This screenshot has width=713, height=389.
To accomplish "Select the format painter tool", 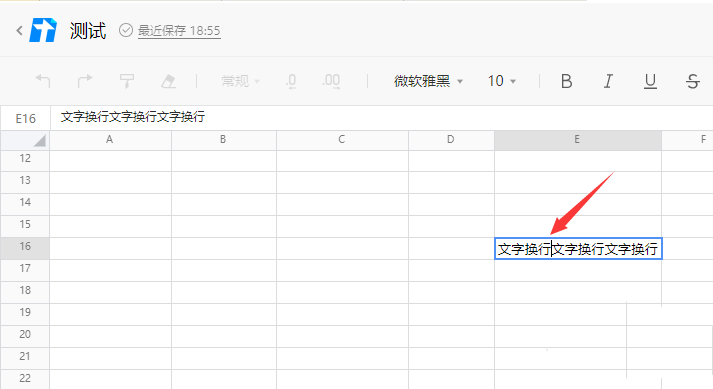I will [x=127, y=81].
